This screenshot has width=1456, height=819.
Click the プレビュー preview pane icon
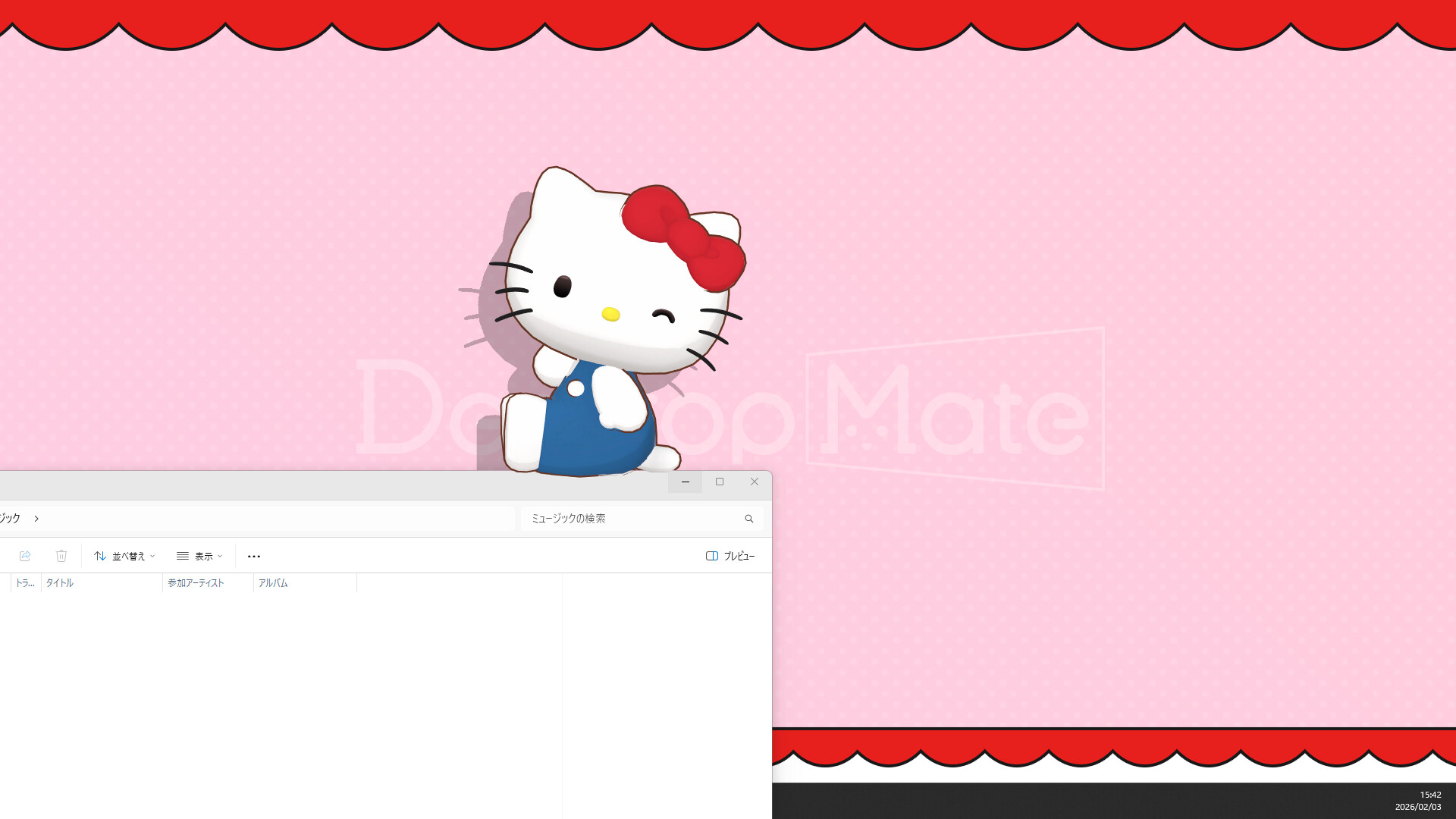click(712, 556)
